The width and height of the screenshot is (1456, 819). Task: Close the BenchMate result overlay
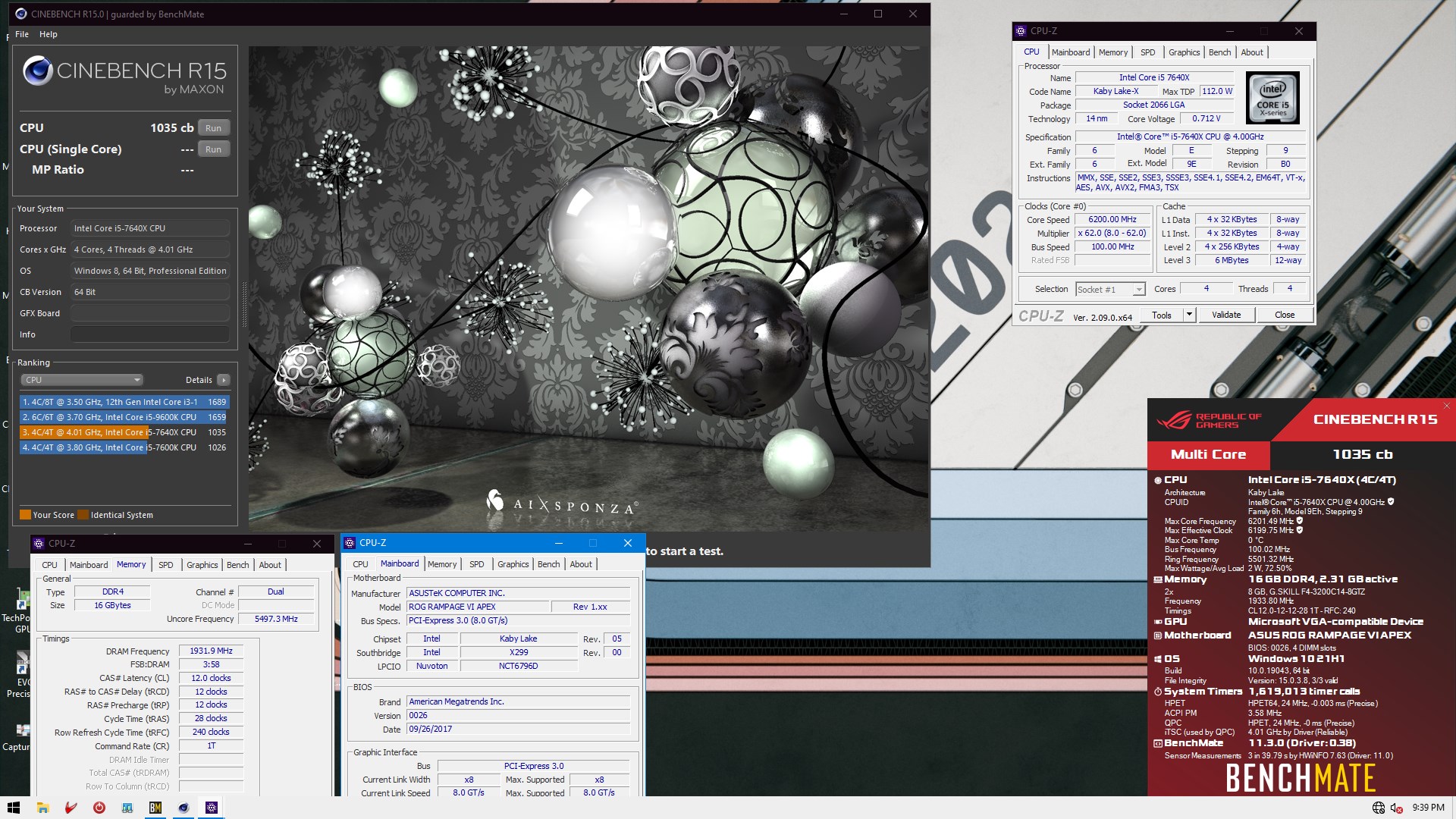pyautogui.click(x=1446, y=406)
